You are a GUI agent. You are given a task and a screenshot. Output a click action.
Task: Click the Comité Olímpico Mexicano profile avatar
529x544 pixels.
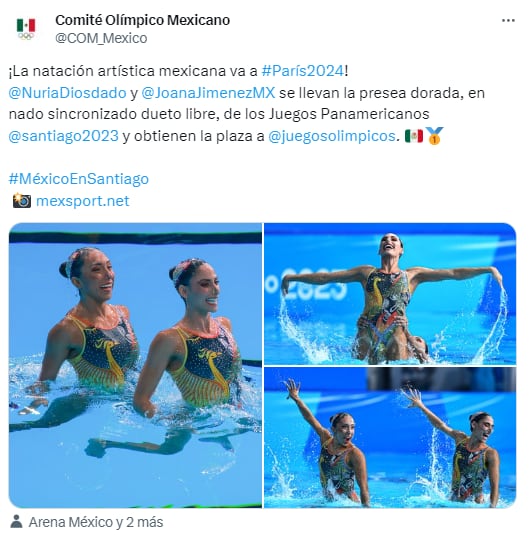tap(26, 29)
